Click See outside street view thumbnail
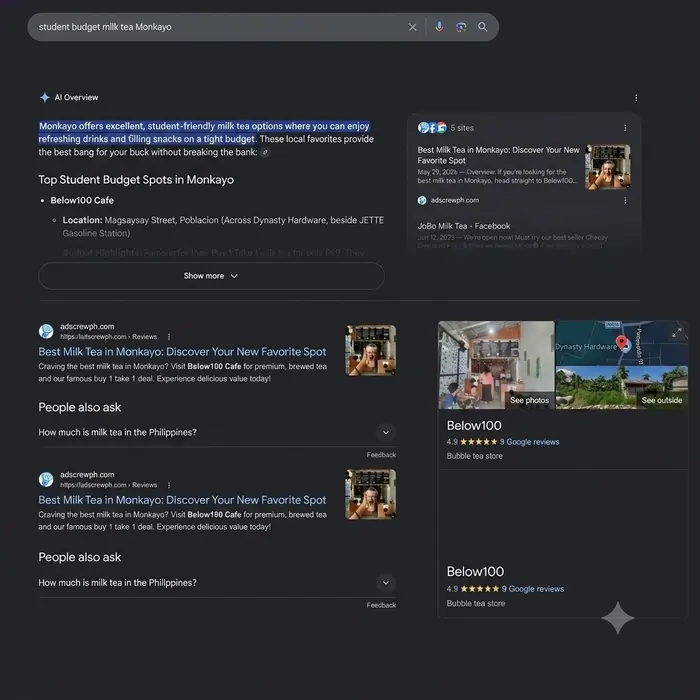Image resolution: width=700 pixels, height=700 pixels. tap(621, 388)
